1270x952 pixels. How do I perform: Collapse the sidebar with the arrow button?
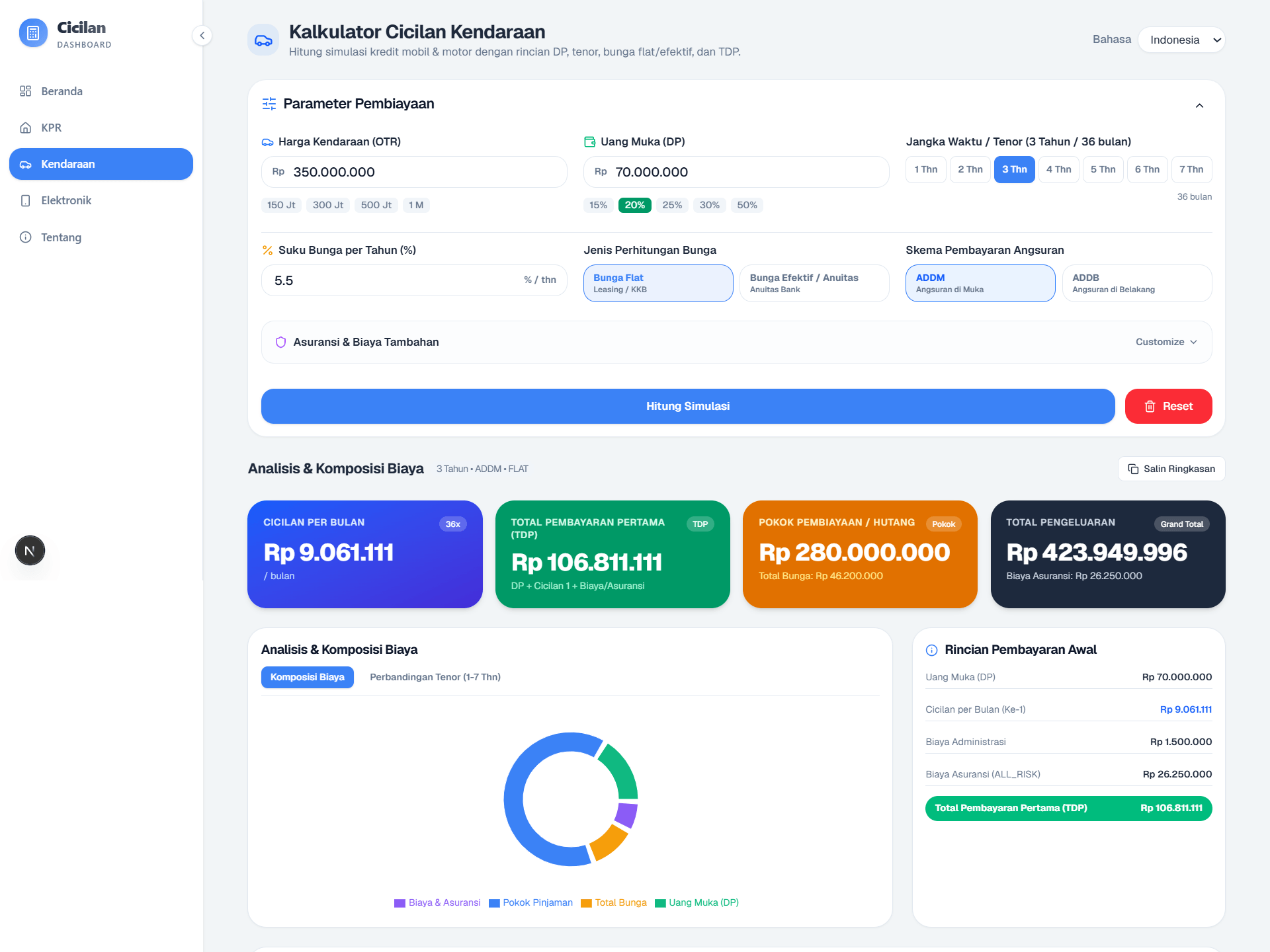click(x=202, y=36)
